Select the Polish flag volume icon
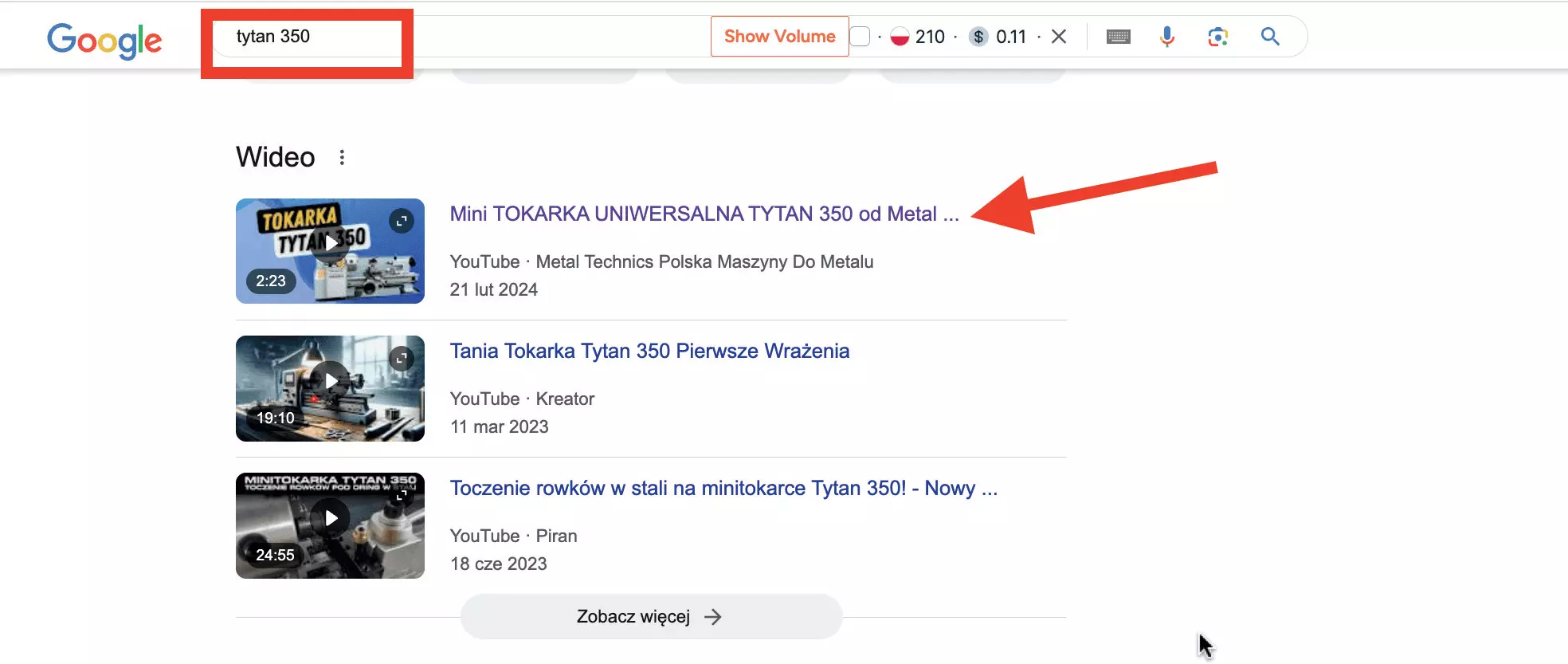1568x664 pixels. coord(900,37)
